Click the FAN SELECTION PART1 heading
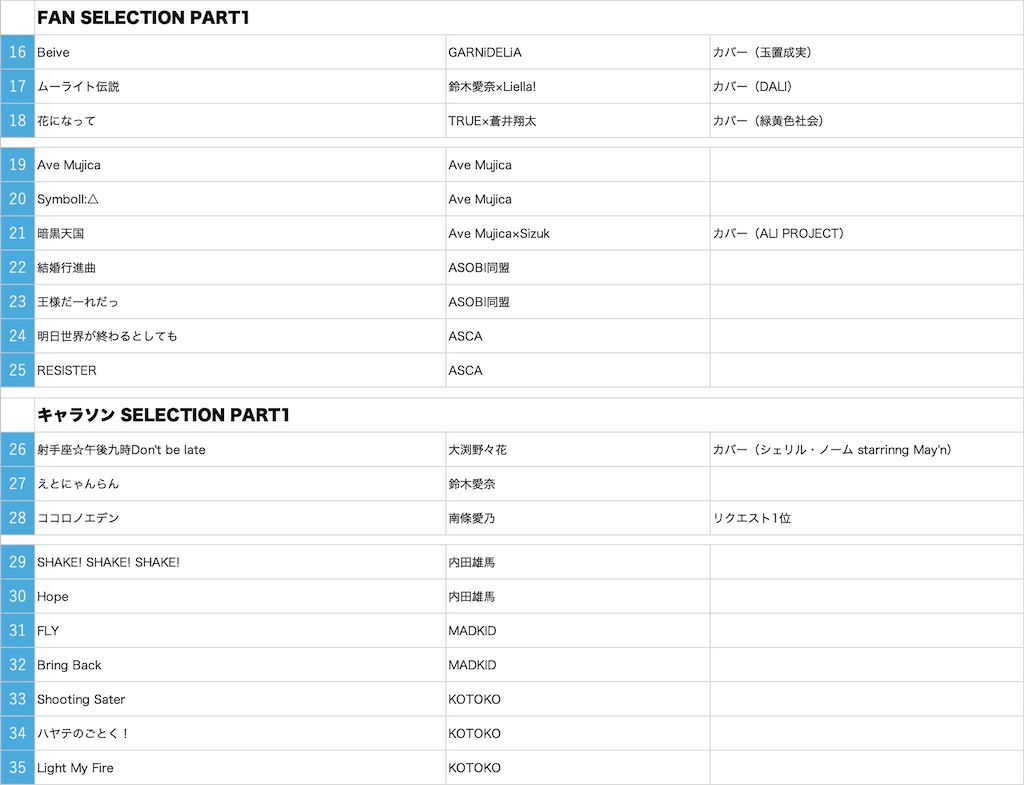 click(143, 18)
